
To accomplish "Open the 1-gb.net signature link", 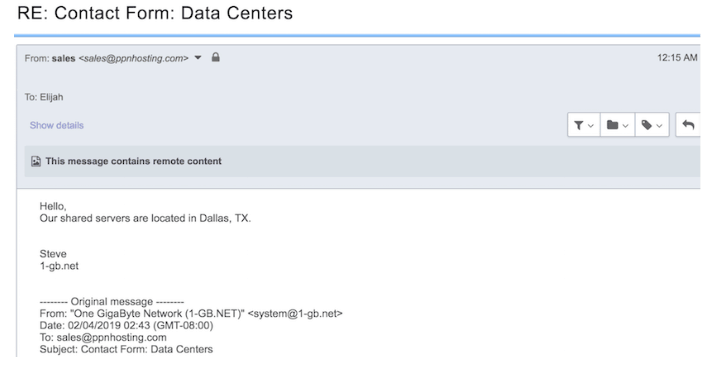I will tap(59, 266).
